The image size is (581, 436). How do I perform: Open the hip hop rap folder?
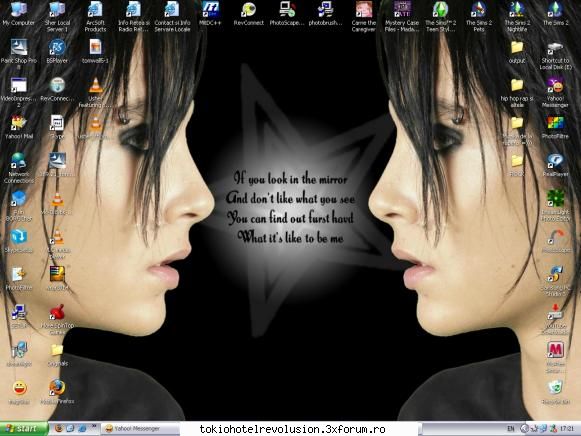[x=517, y=93]
